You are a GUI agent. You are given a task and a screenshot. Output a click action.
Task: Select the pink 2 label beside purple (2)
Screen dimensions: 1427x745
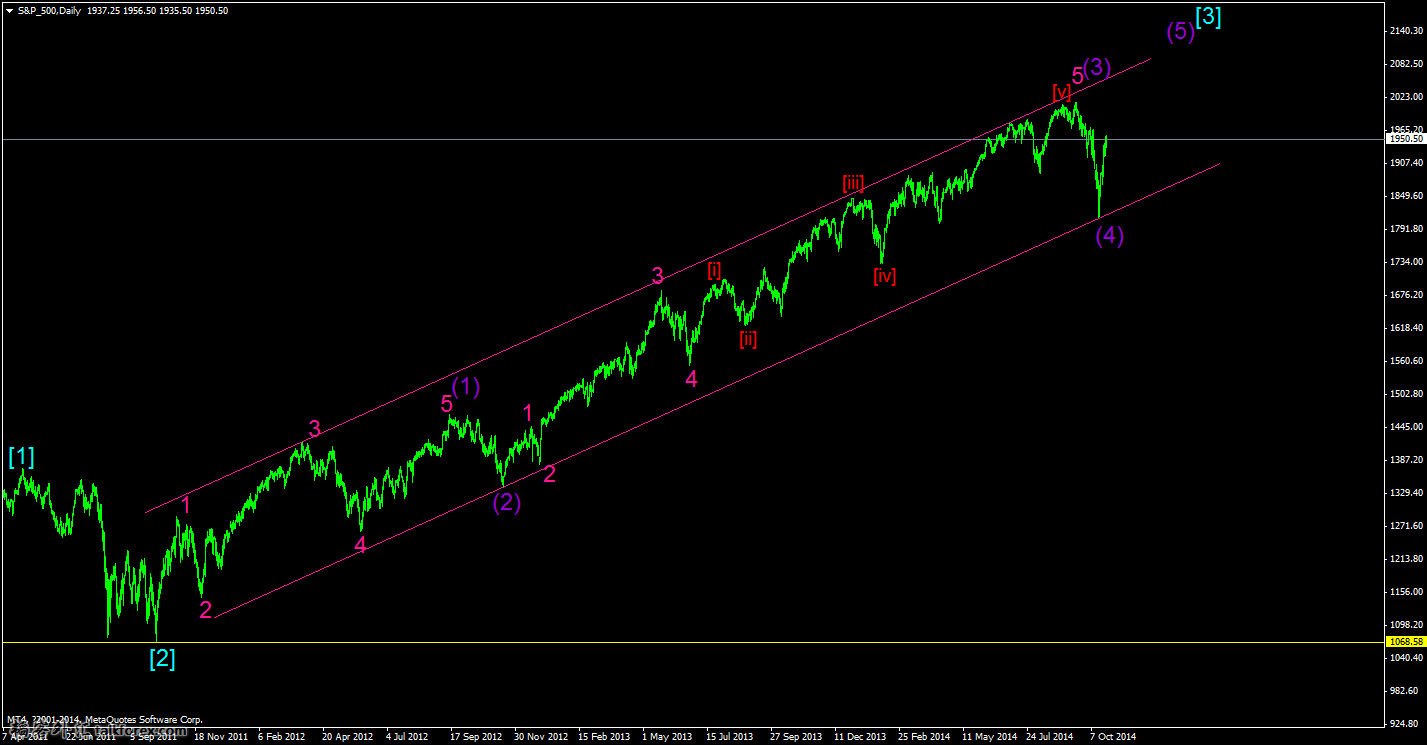pos(549,474)
